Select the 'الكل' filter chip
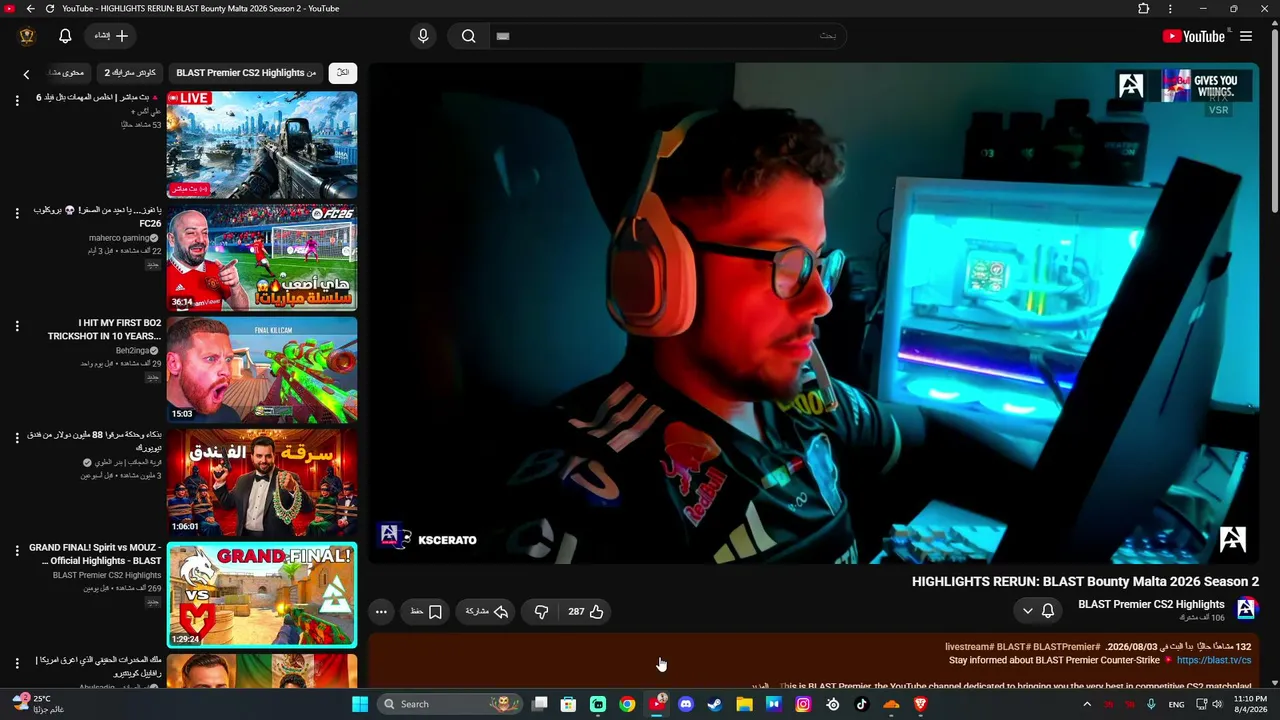 tap(343, 73)
